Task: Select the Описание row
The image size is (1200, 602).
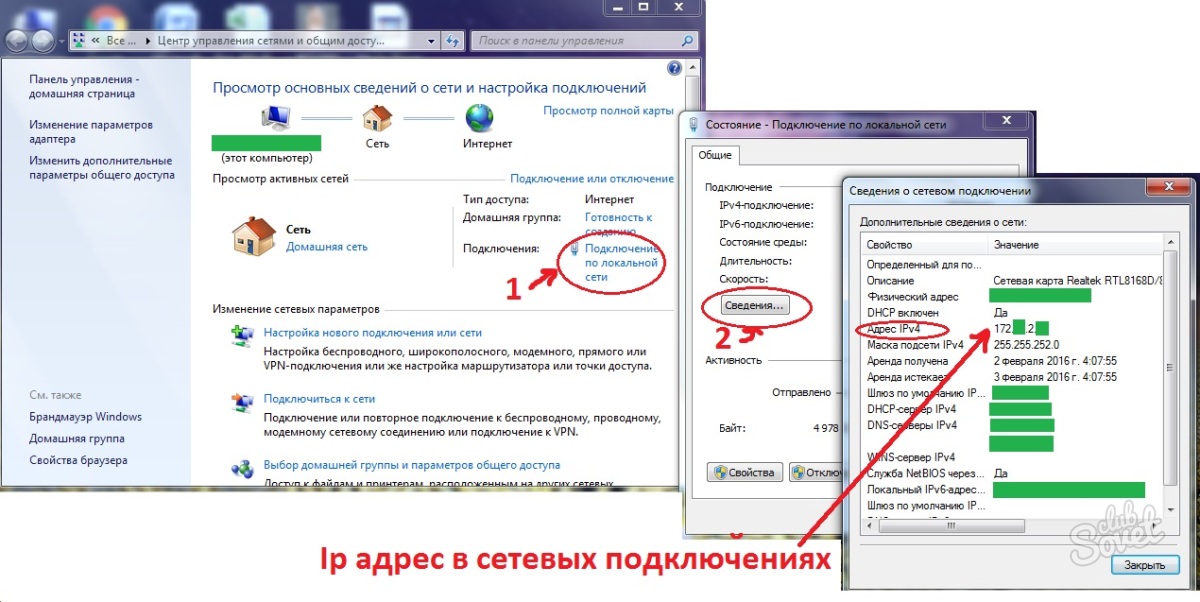Action: click(x=1012, y=281)
